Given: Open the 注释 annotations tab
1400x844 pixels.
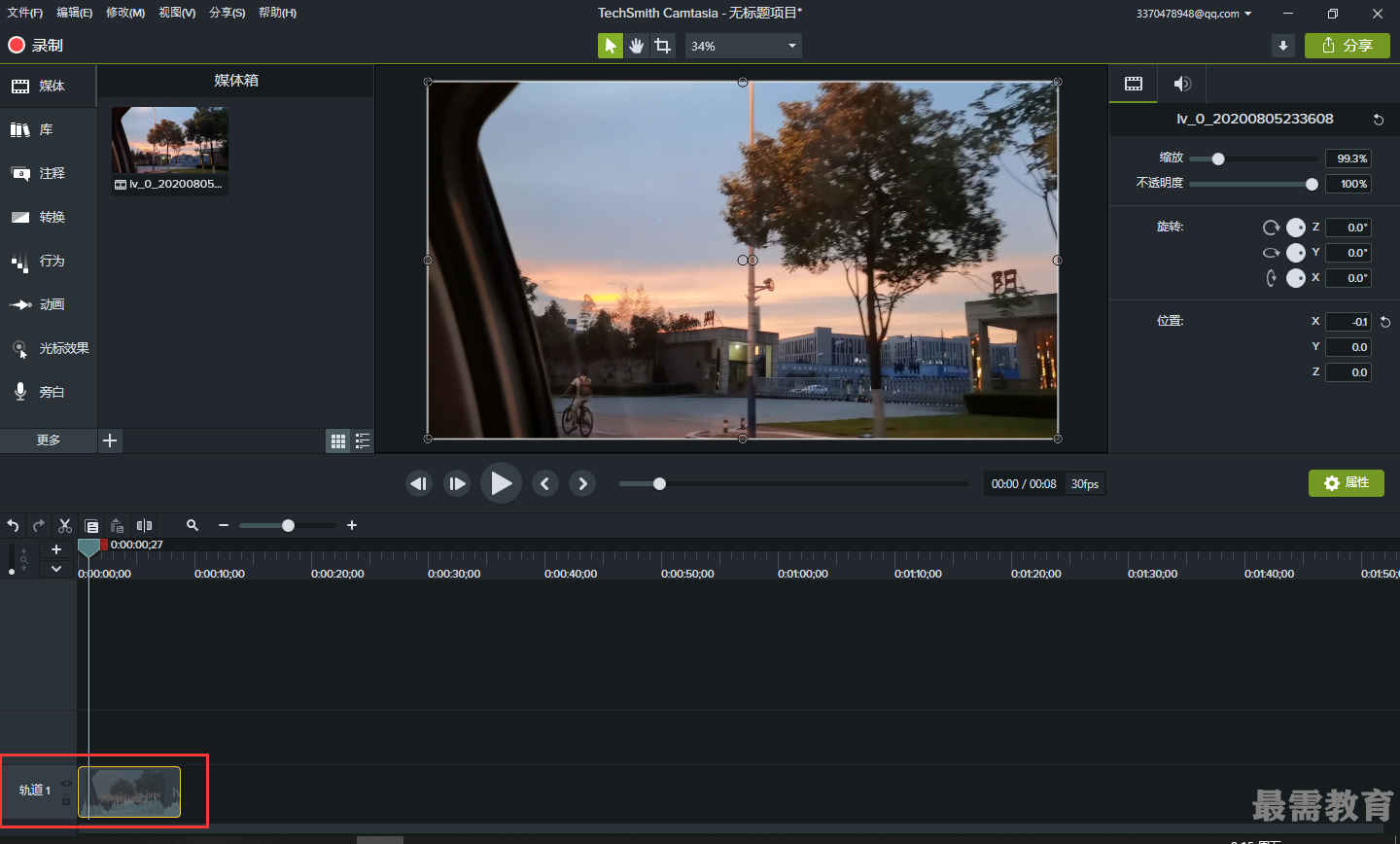Looking at the screenshot, I should 49,173.
